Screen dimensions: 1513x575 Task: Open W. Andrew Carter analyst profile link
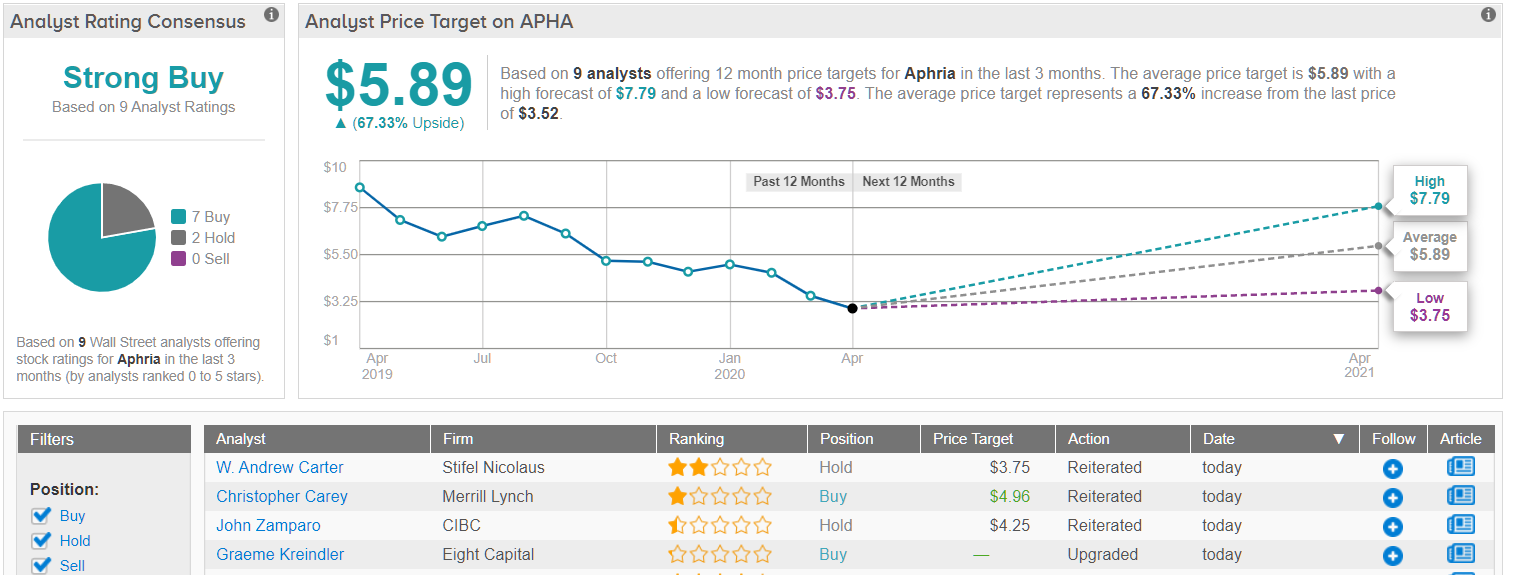tap(279, 467)
